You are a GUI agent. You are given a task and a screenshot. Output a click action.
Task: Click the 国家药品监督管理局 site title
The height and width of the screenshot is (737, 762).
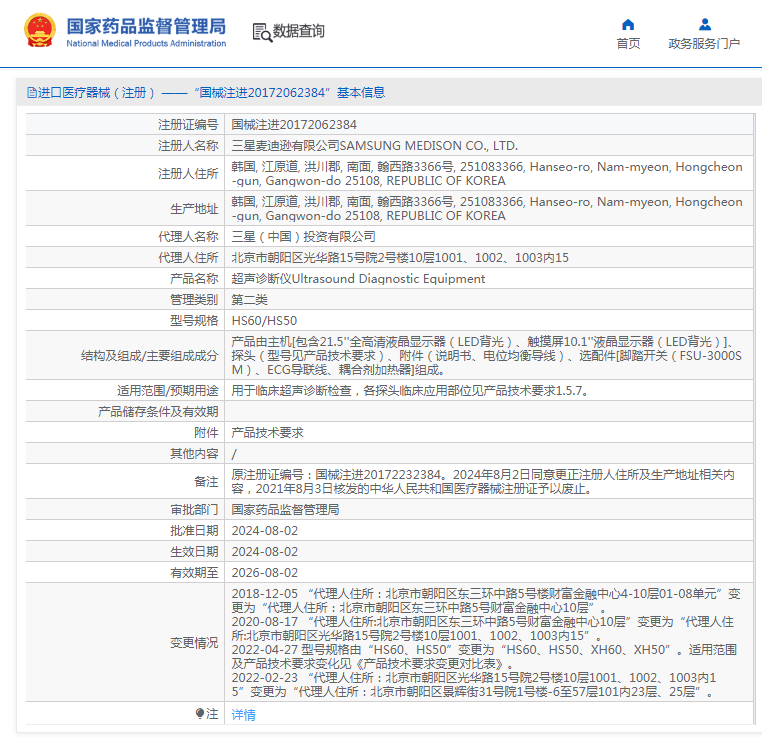[146, 25]
